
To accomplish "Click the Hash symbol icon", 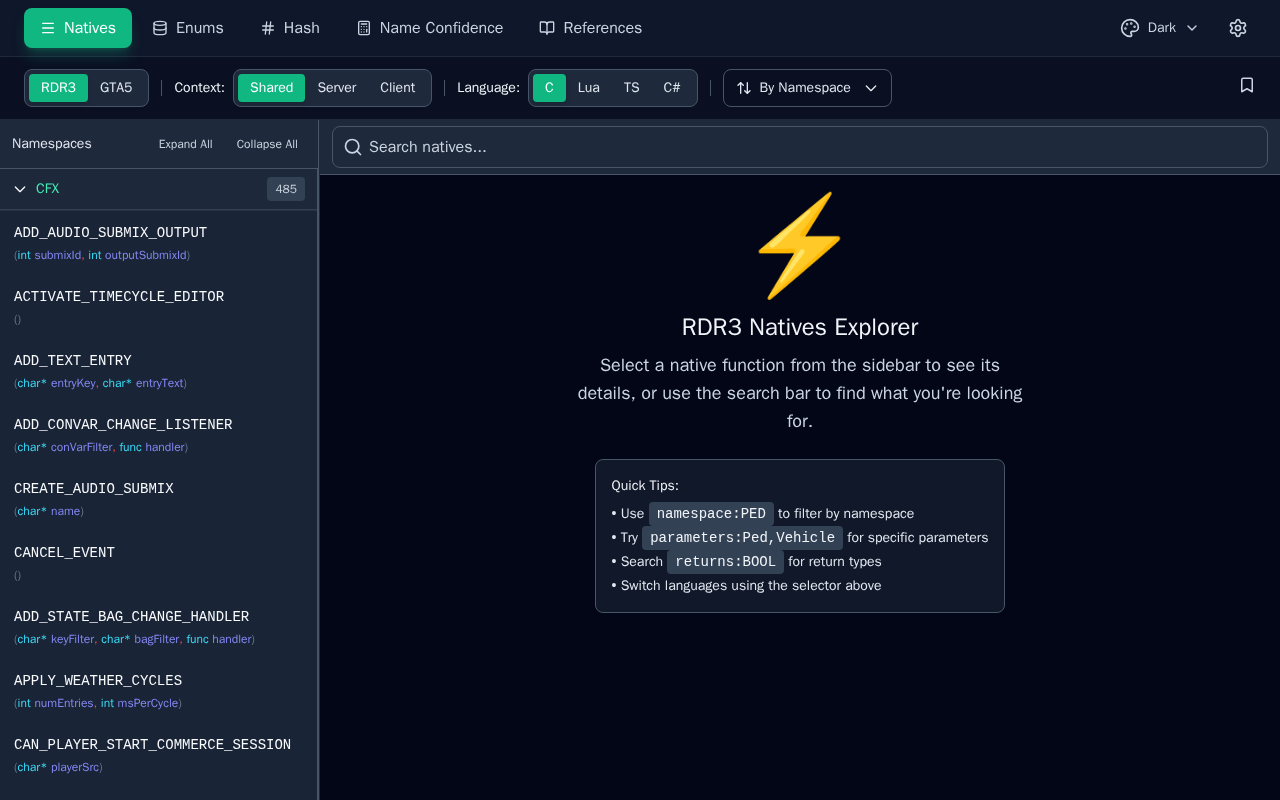I will coord(268,28).
